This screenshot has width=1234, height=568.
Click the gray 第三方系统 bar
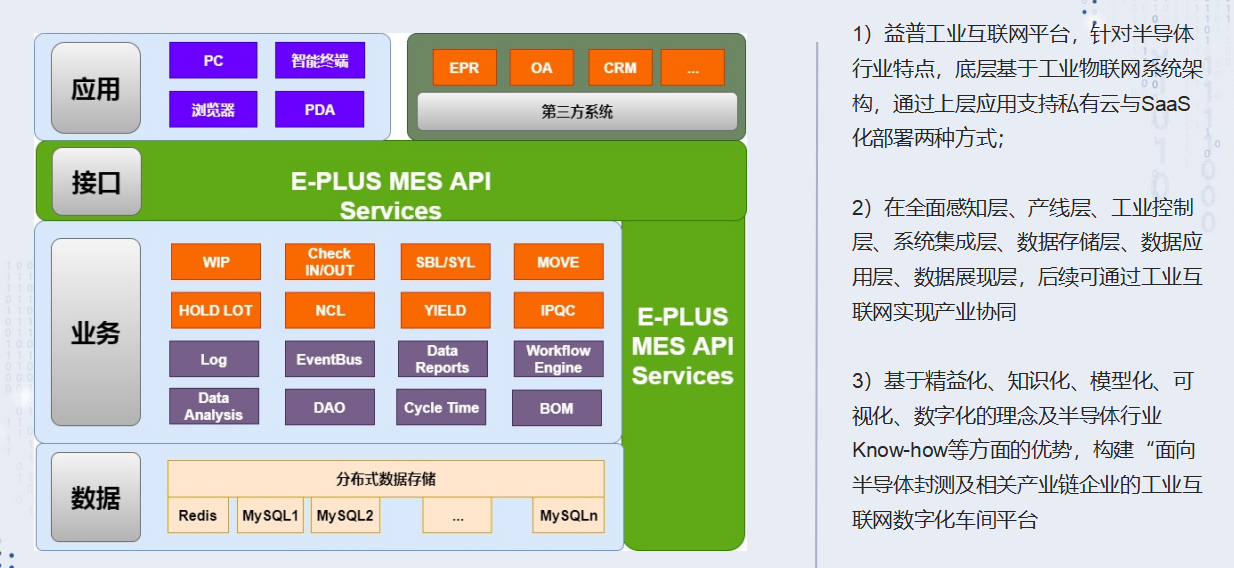(x=577, y=112)
